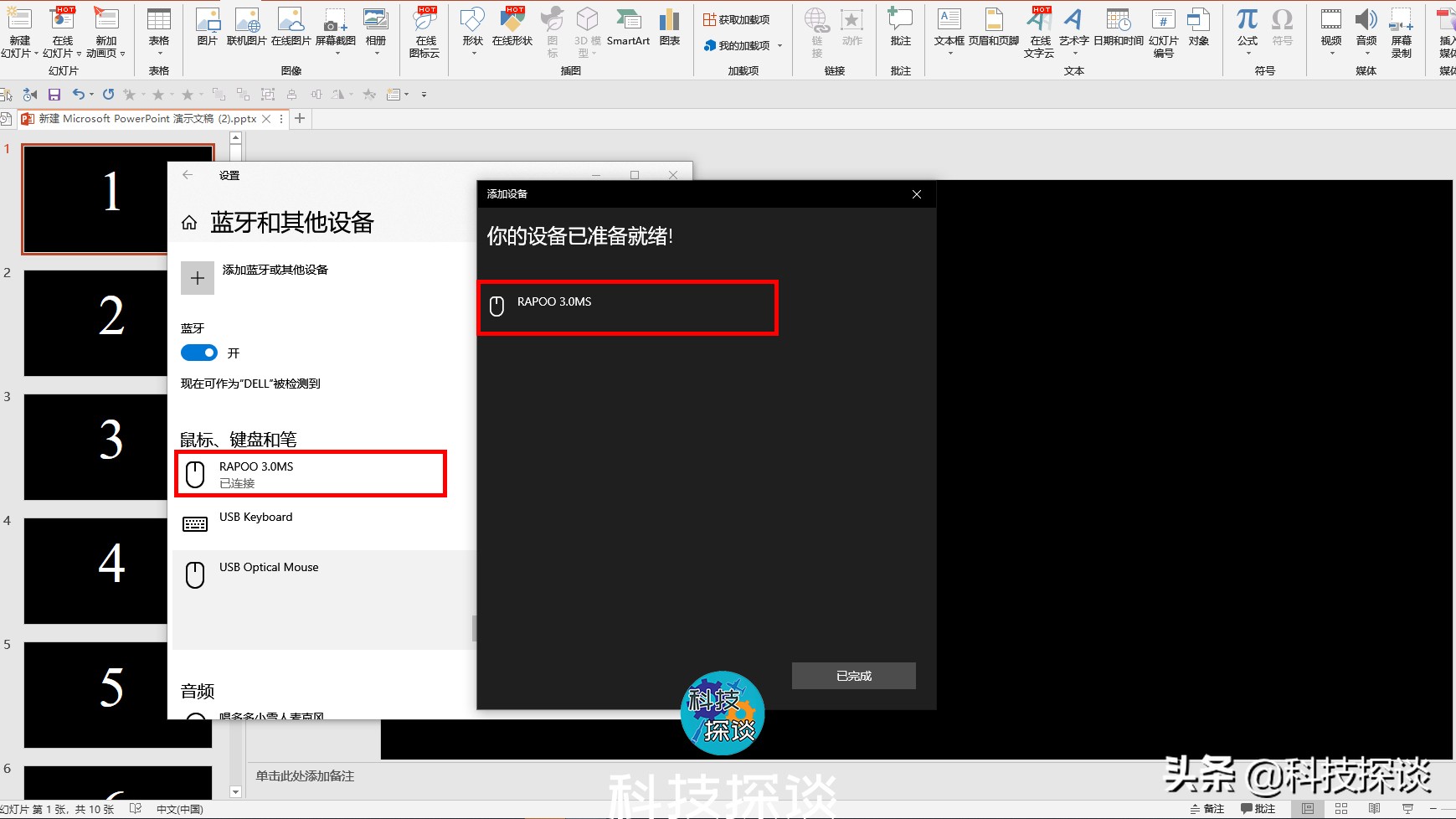Click 在线图片 ribbon icon
The image size is (1456, 819).
pyautogui.click(x=291, y=27)
